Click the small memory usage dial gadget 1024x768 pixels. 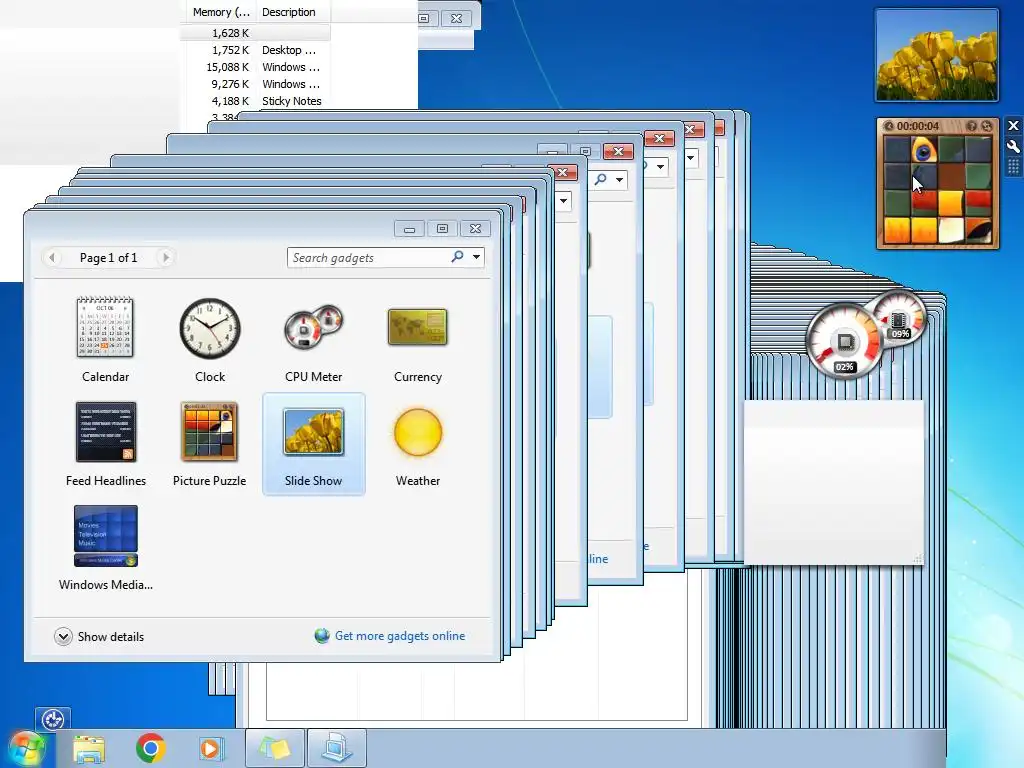(x=899, y=319)
